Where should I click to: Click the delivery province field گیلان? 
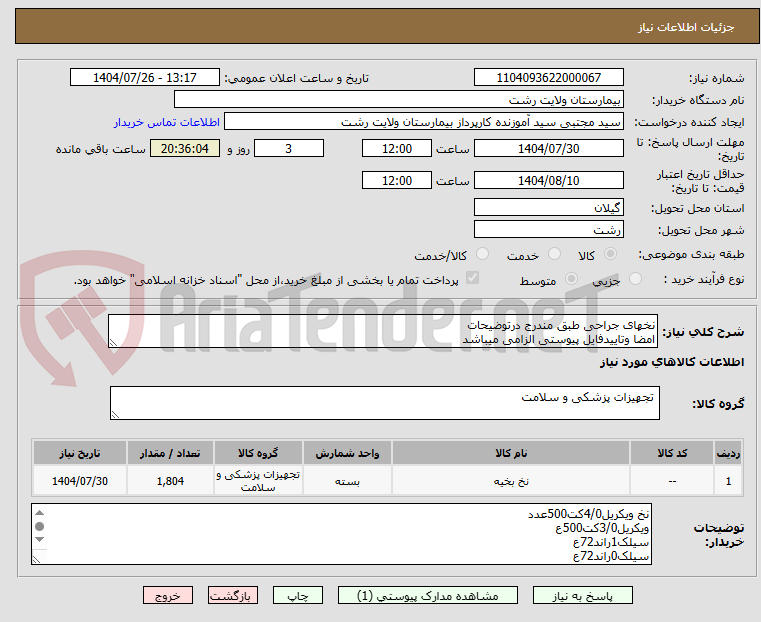548,208
